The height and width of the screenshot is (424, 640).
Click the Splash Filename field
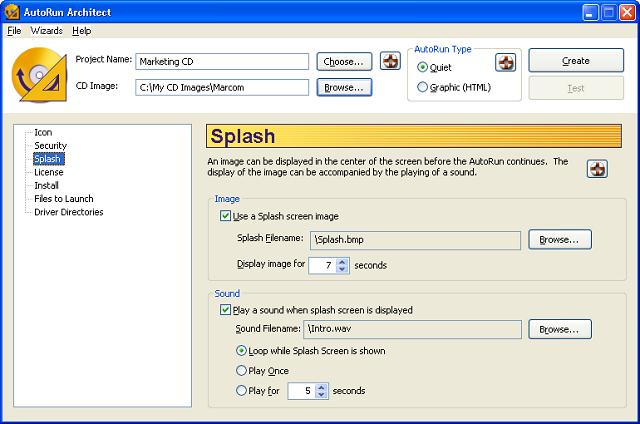pyautogui.click(x=416, y=240)
